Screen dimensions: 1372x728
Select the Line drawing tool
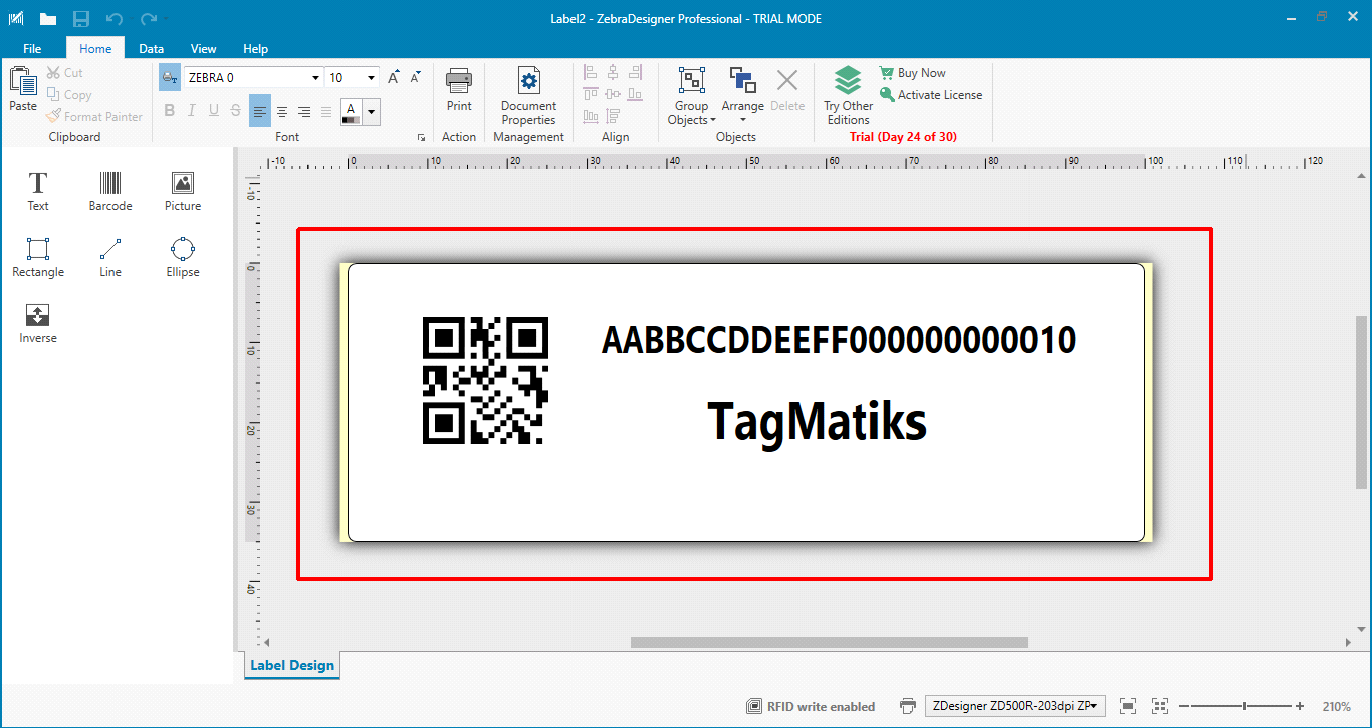110,257
